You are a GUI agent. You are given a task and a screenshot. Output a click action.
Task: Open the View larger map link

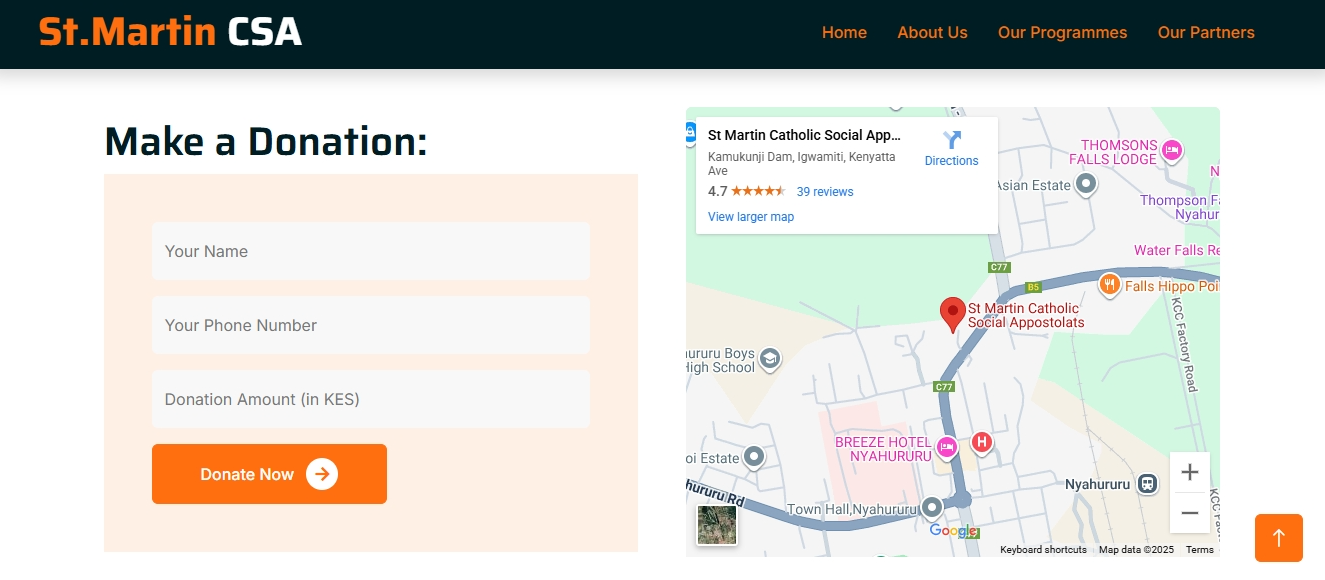tap(750, 217)
